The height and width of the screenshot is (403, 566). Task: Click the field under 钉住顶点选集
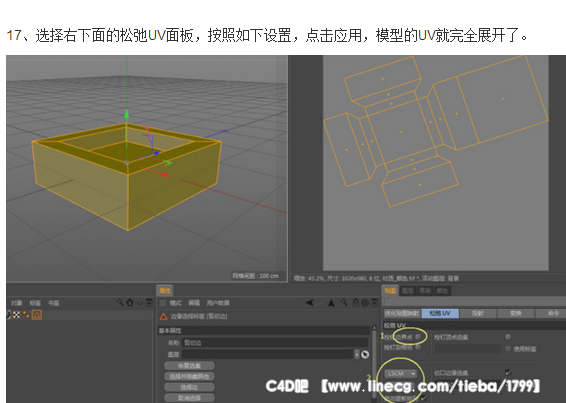467,348
